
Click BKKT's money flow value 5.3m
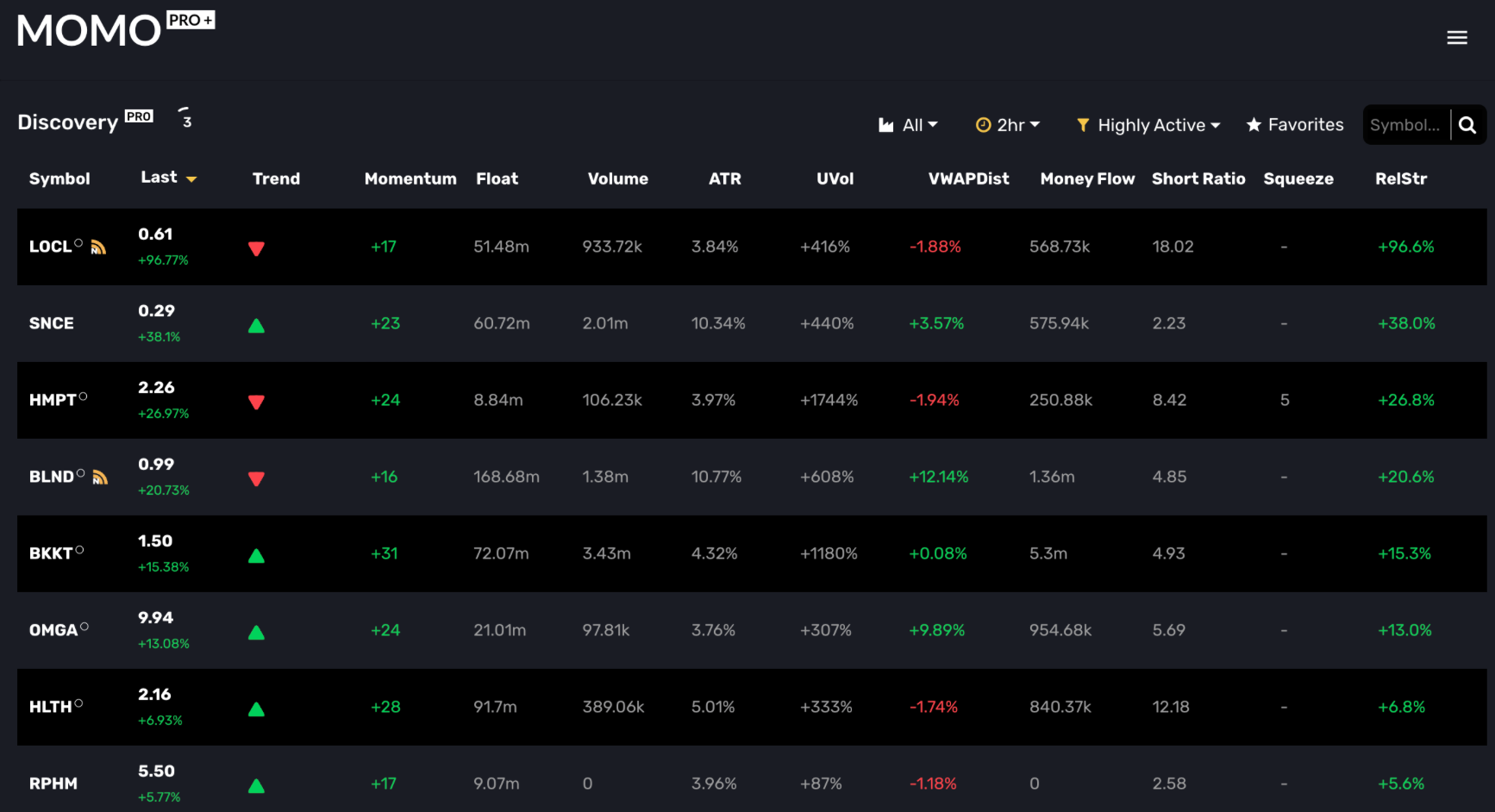coord(1048,553)
